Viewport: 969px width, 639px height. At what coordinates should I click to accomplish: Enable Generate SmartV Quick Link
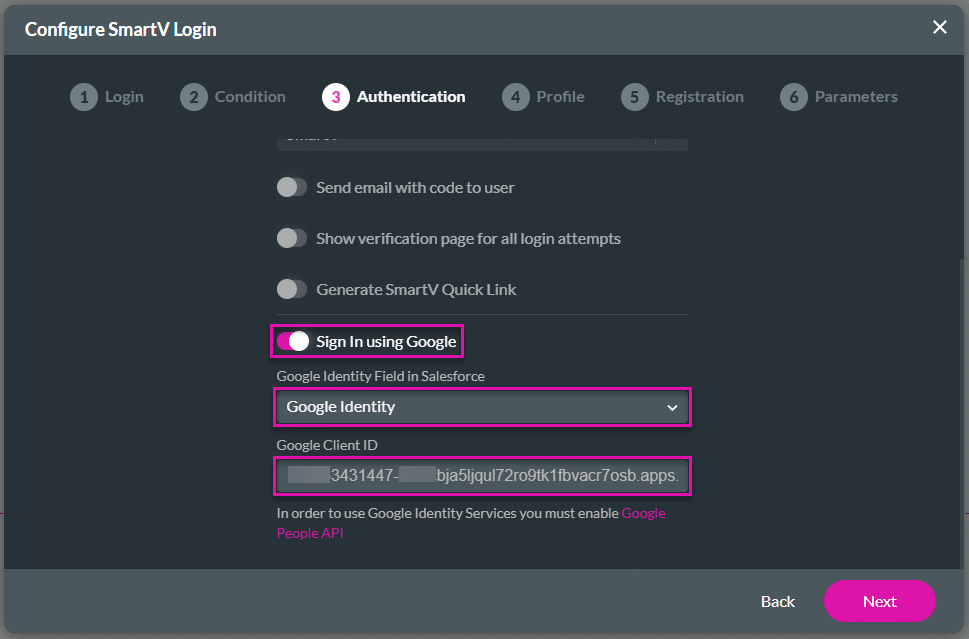click(x=291, y=289)
